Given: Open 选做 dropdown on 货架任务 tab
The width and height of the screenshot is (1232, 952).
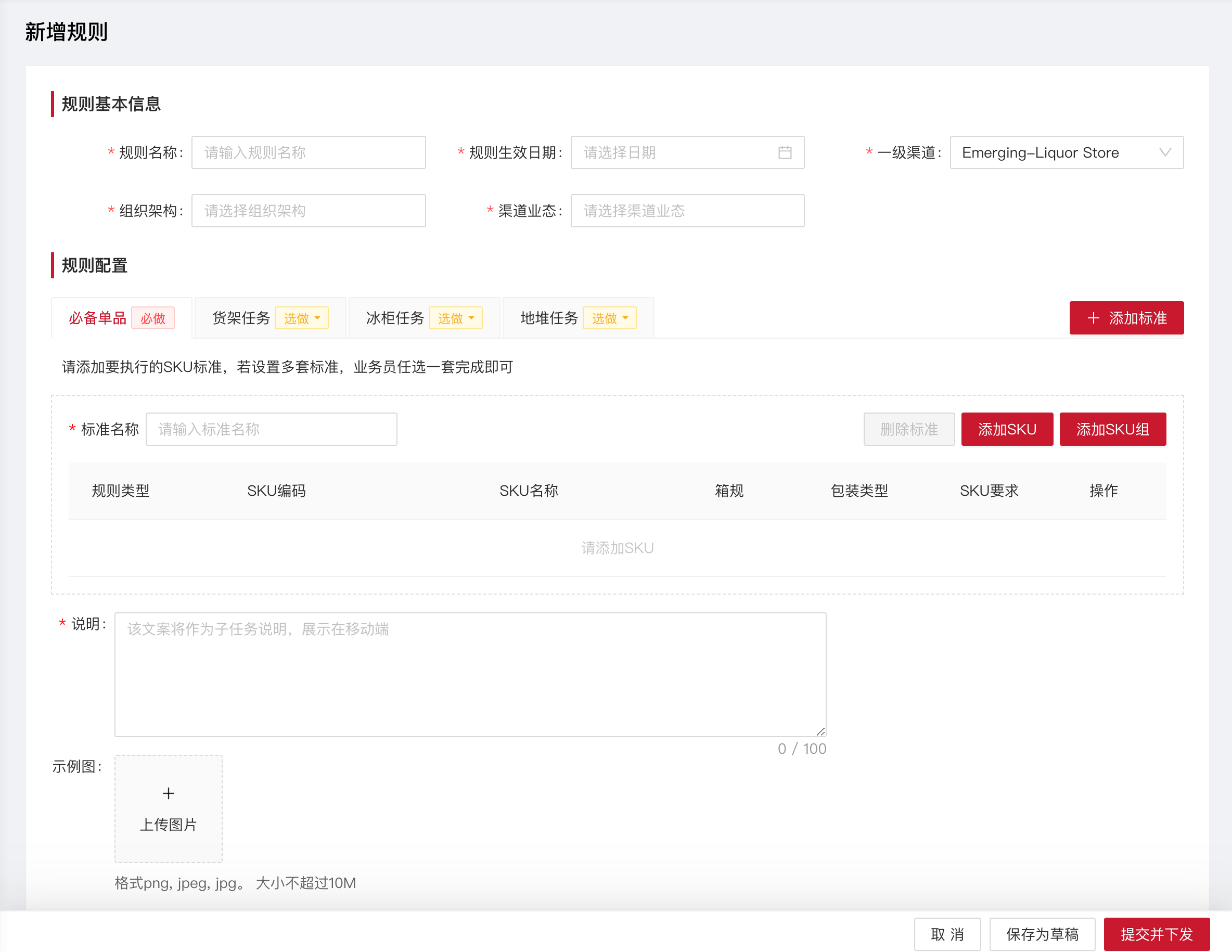Looking at the screenshot, I should [301, 318].
